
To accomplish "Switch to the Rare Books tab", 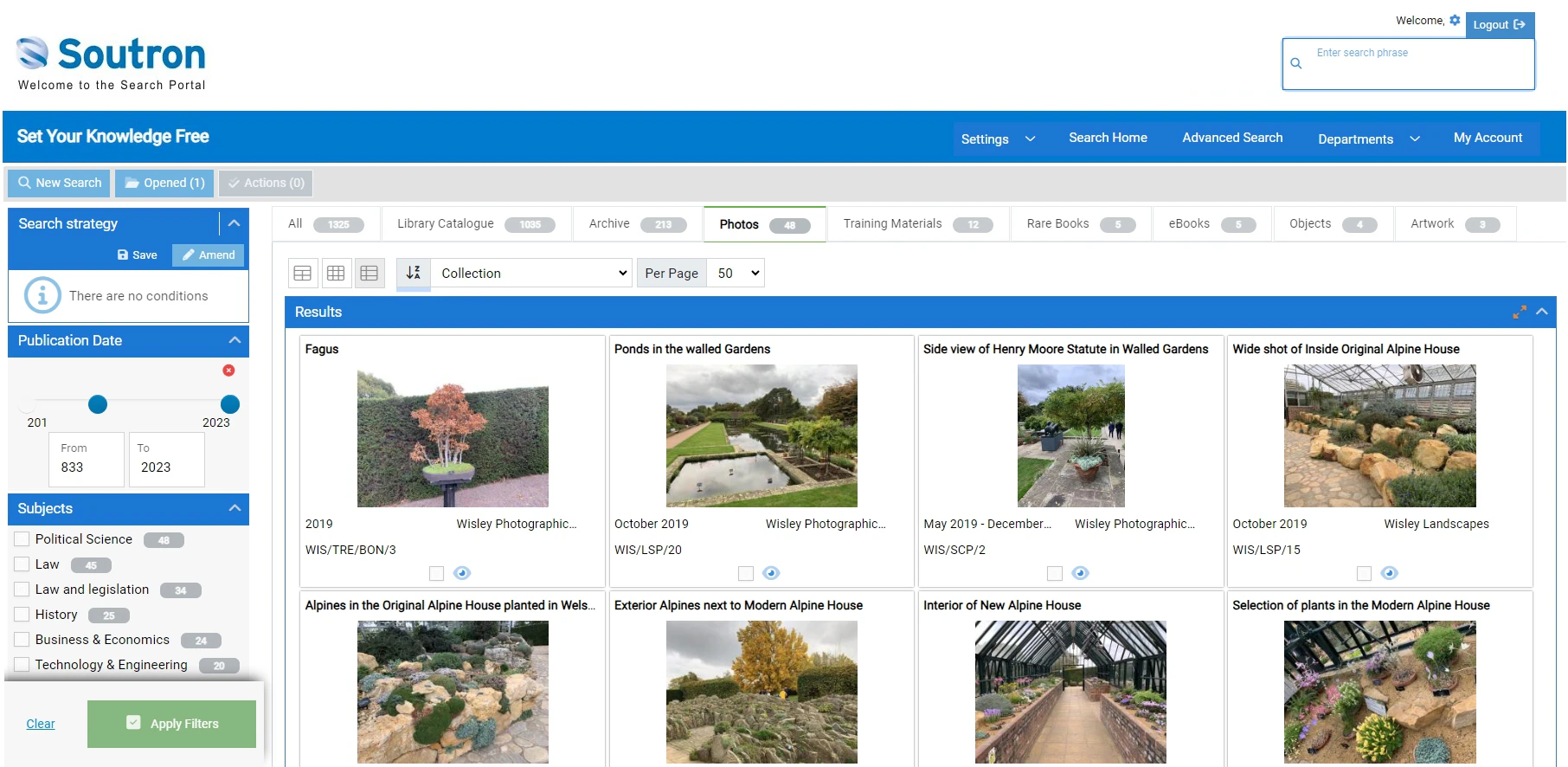I will pos(1081,224).
